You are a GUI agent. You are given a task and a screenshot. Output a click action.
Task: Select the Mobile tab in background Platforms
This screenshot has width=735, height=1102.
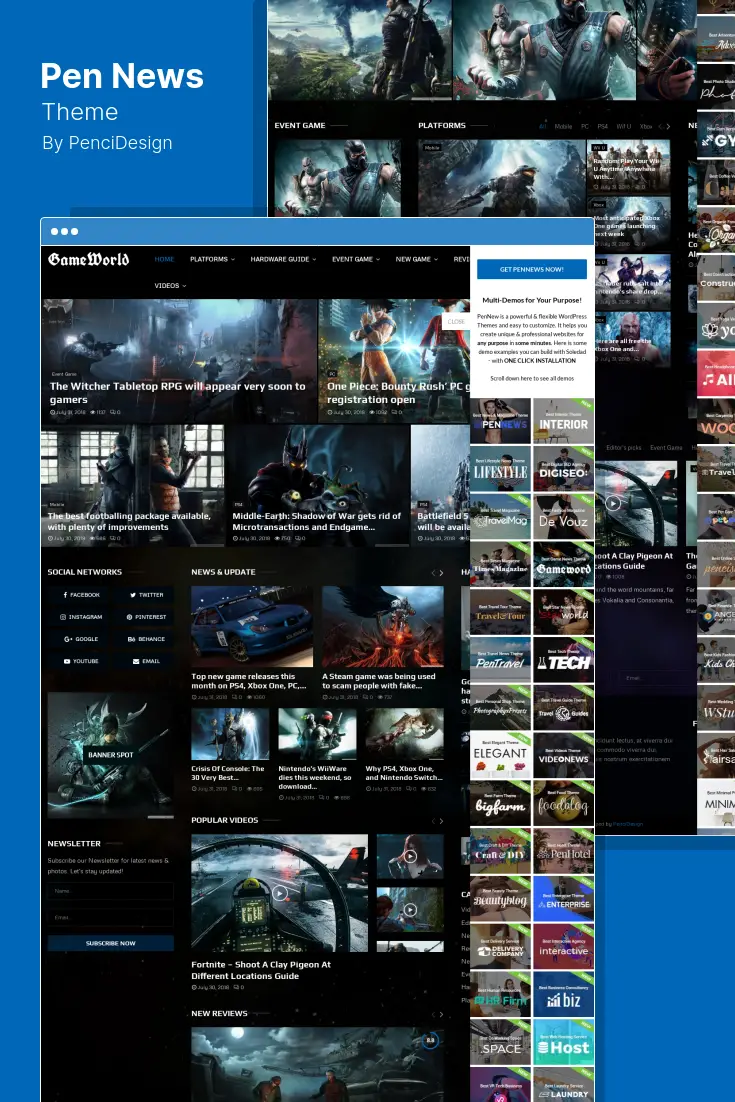click(x=563, y=127)
